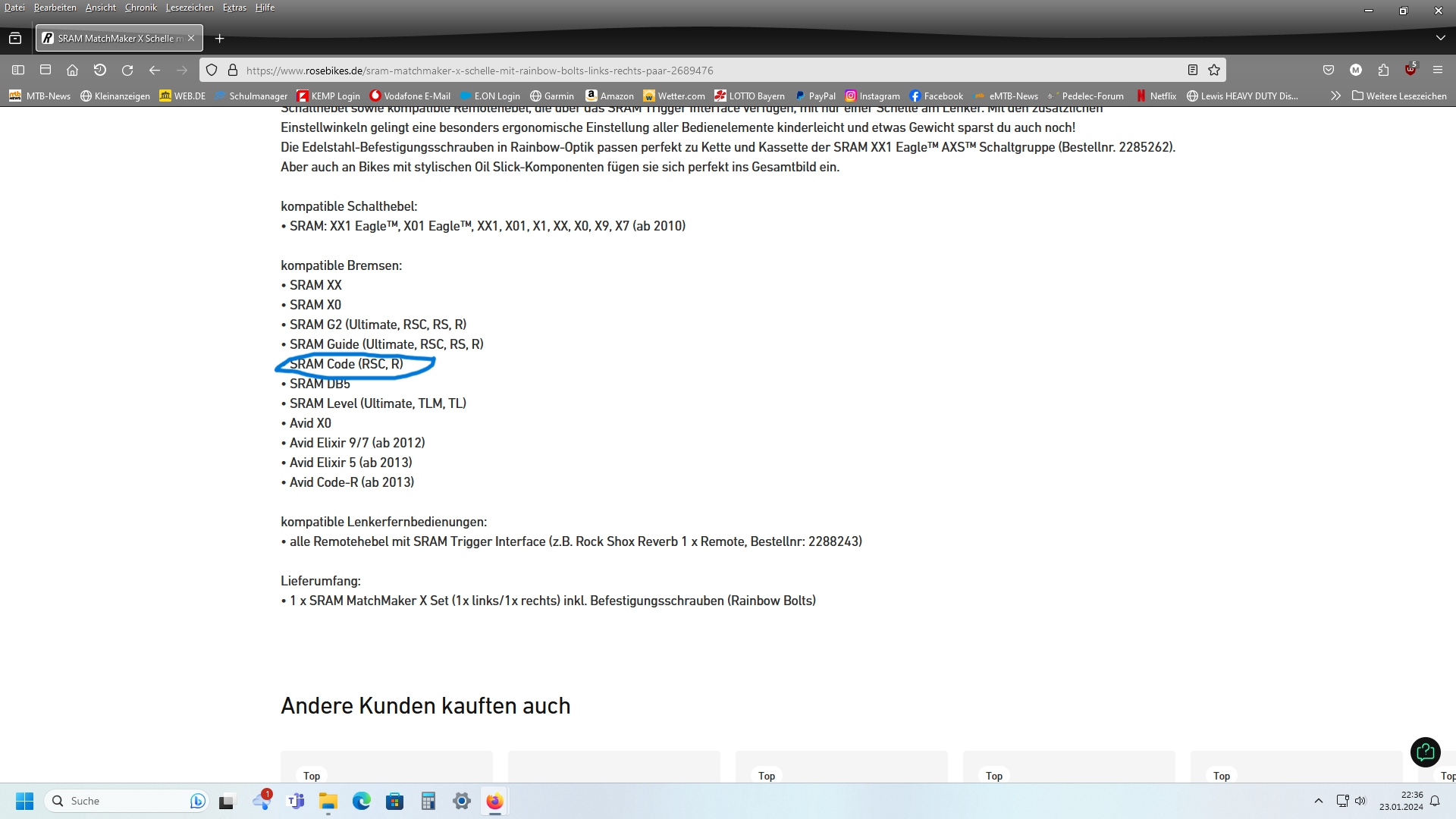Open Schulmanager bookmark

pyautogui.click(x=251, y=96)
